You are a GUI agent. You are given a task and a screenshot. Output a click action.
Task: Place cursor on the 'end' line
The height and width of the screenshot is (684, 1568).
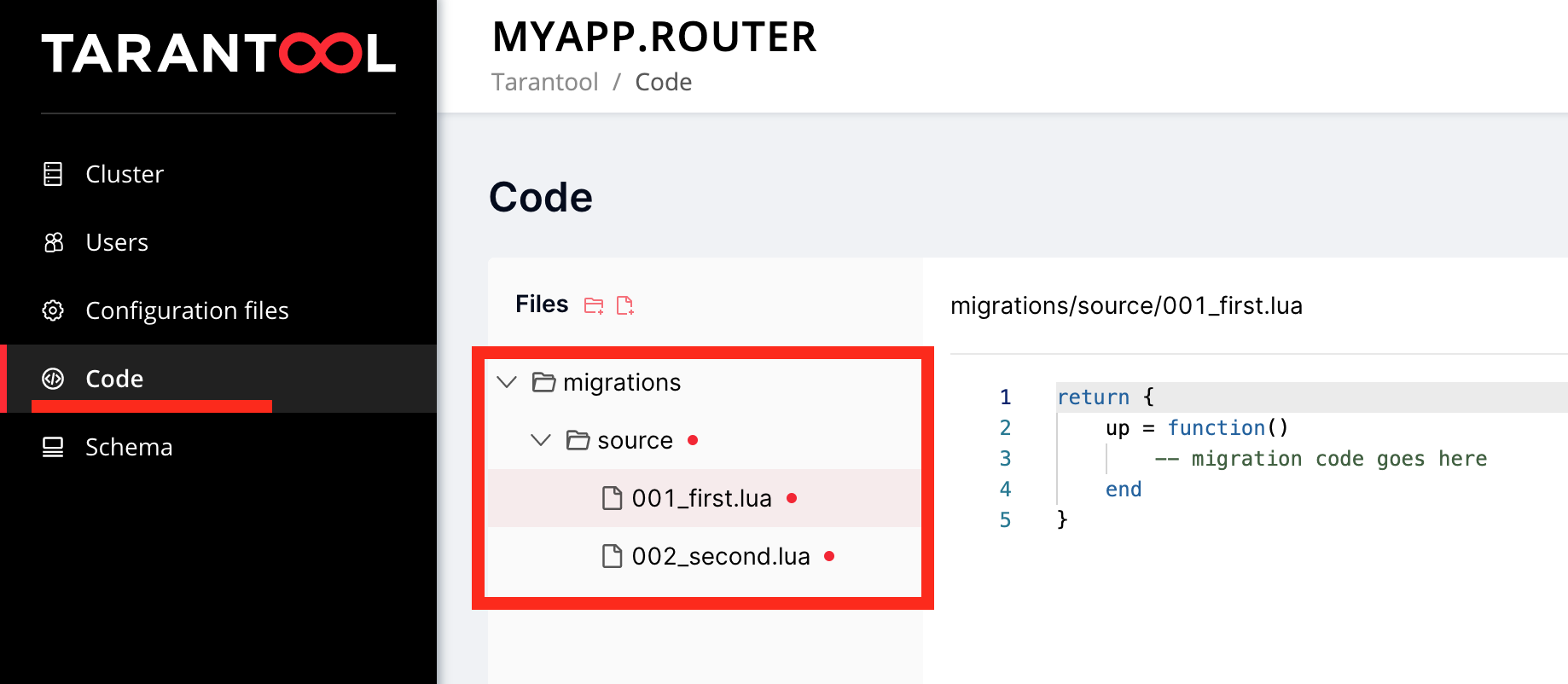(x=1124, y=490)
